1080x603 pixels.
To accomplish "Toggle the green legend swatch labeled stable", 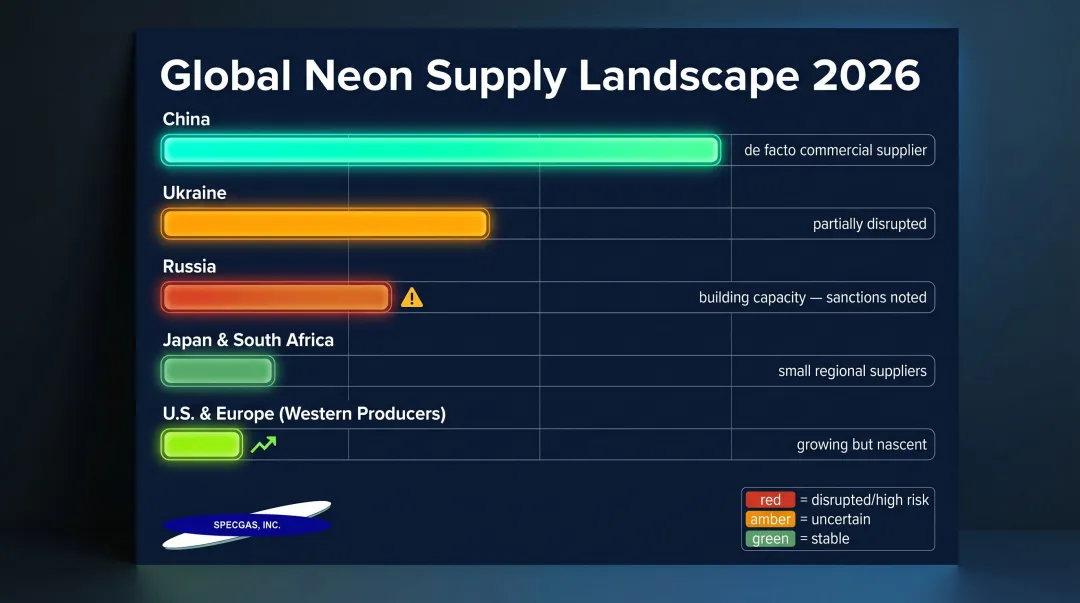I will 769,538.
